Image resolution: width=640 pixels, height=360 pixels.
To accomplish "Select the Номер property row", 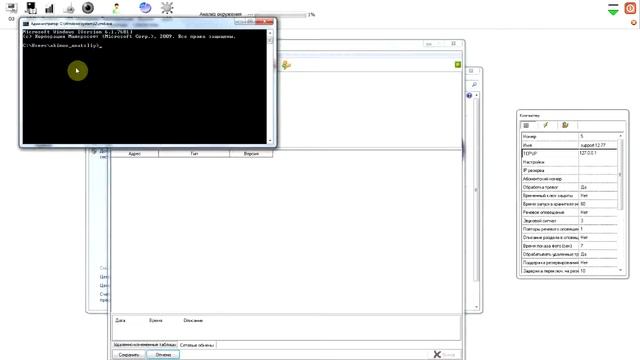I will [x=569, y=136].
